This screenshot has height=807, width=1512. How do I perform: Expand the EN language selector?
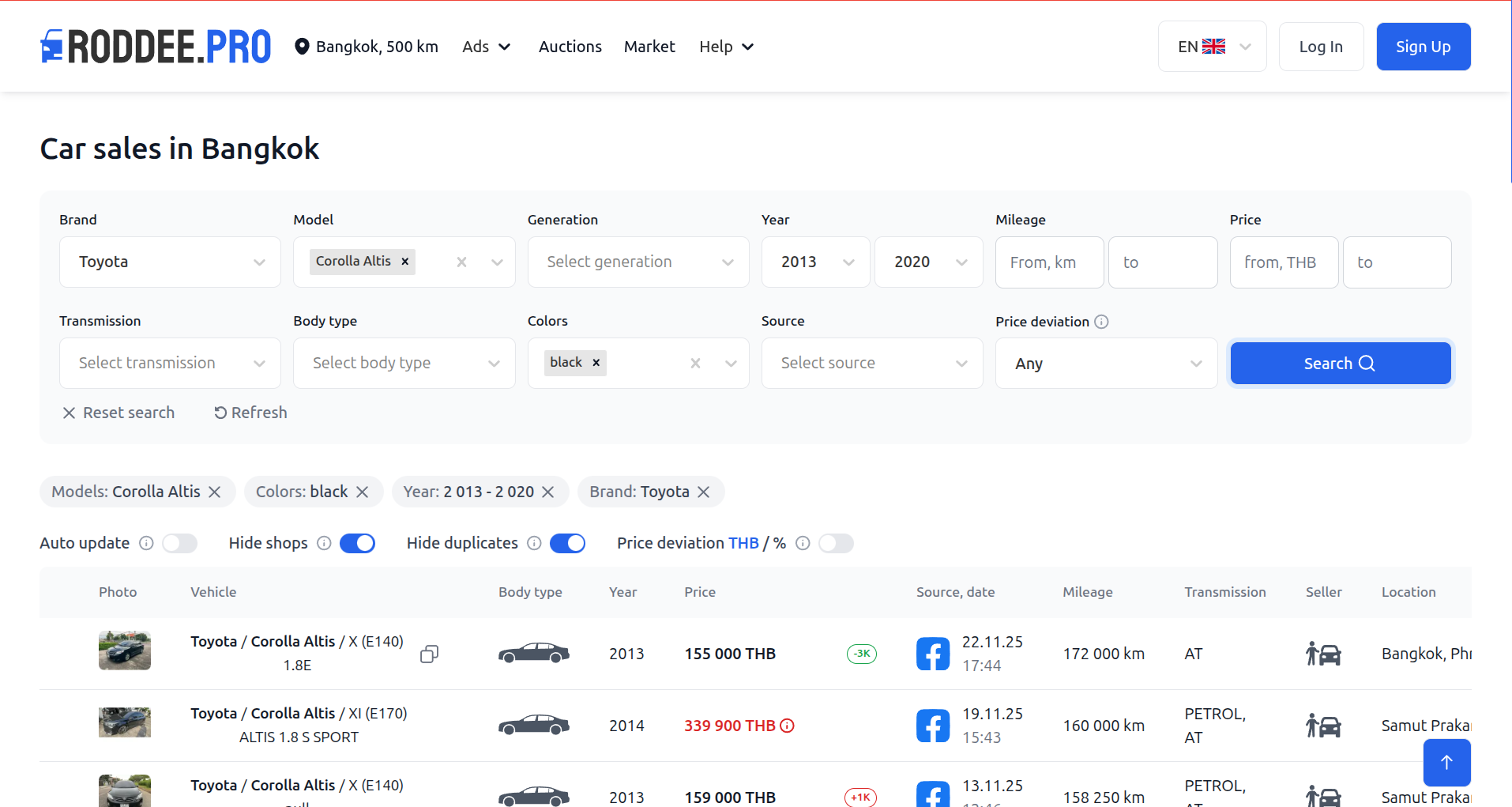click(x=1212, y=46)
